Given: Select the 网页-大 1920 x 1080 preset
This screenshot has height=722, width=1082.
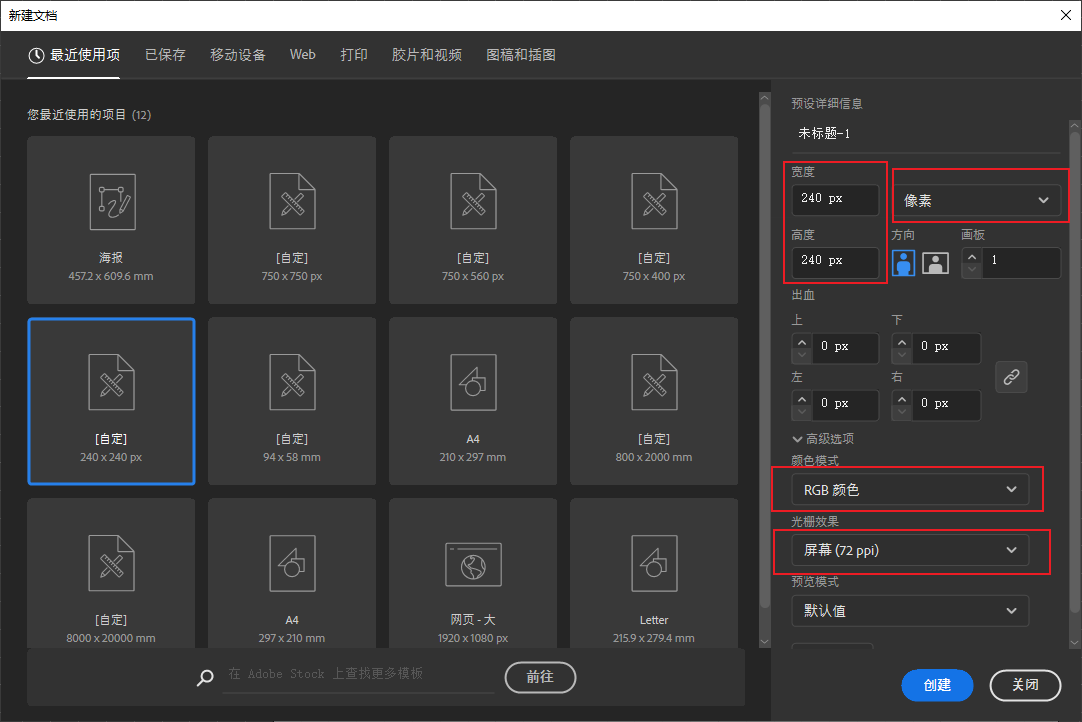Looking at the screenshot, I should coord(473,573).
